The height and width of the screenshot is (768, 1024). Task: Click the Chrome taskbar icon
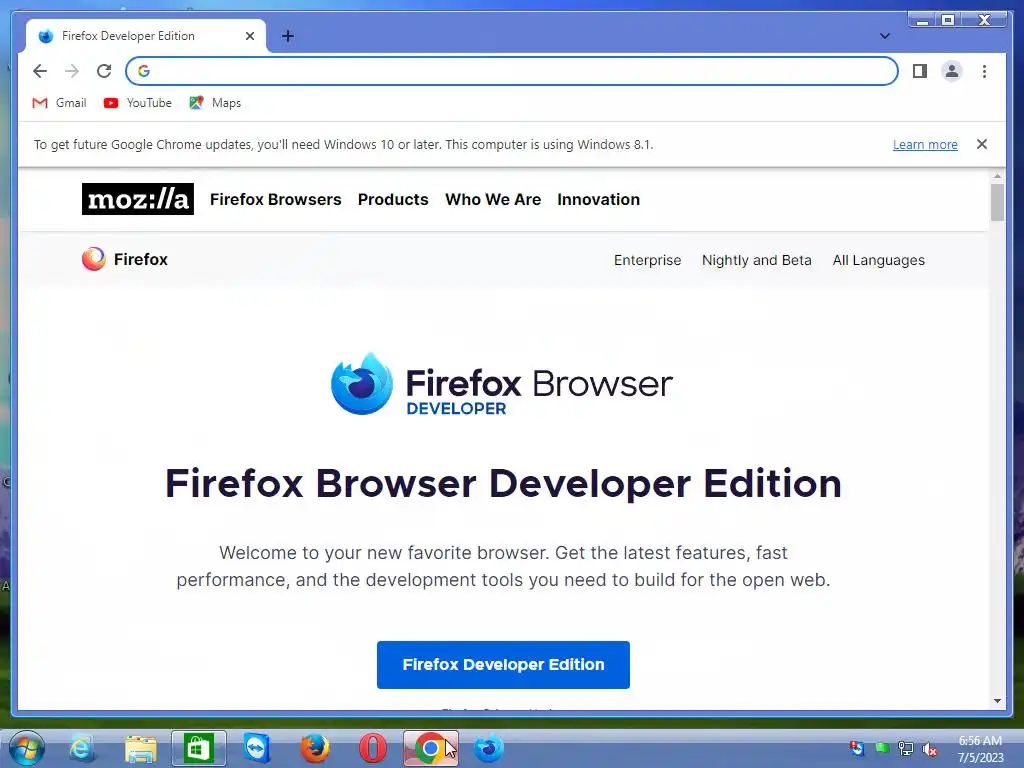[x=431, y=748]
